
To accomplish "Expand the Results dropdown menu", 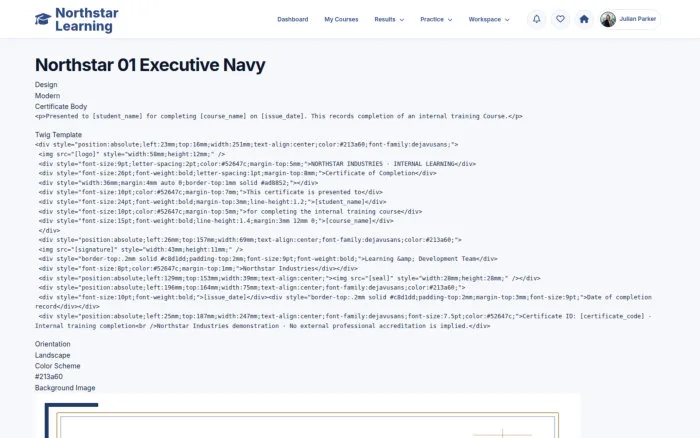I will [x=389, y=19].
